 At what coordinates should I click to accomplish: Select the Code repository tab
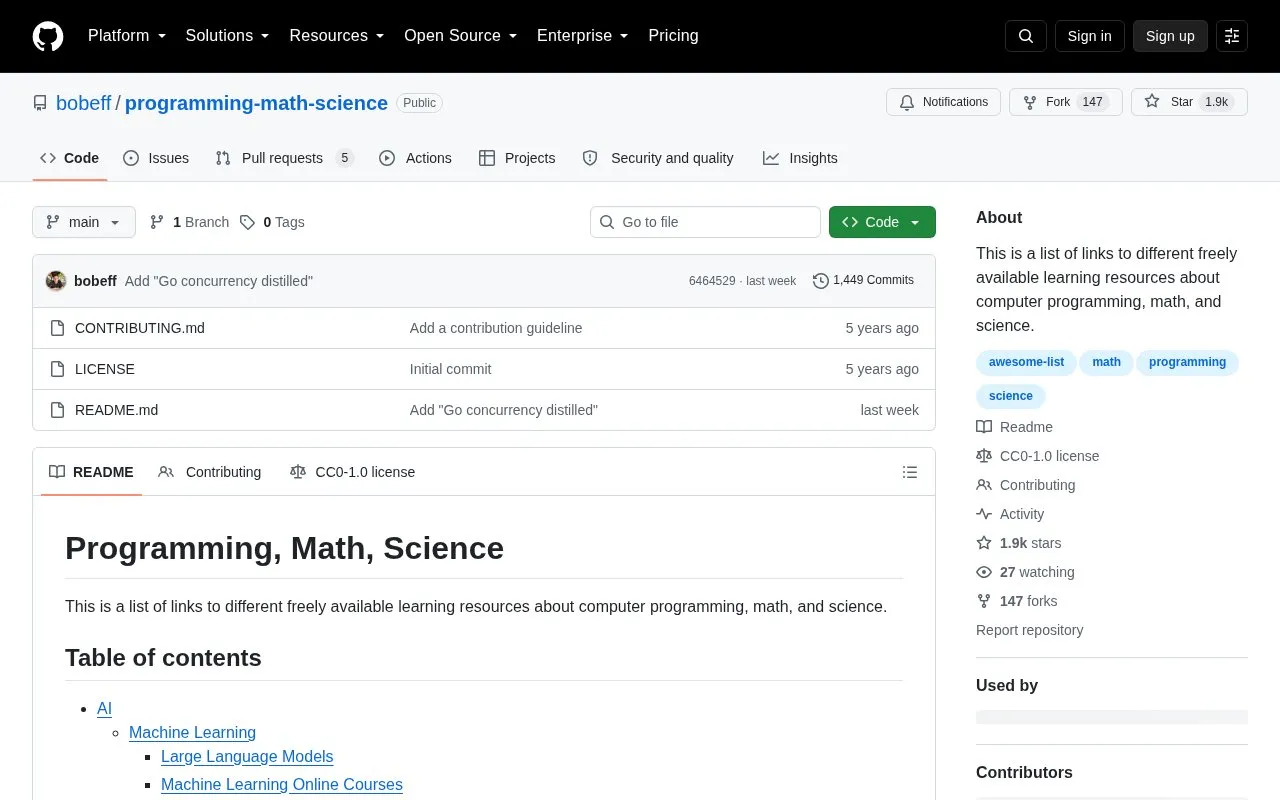70,158
